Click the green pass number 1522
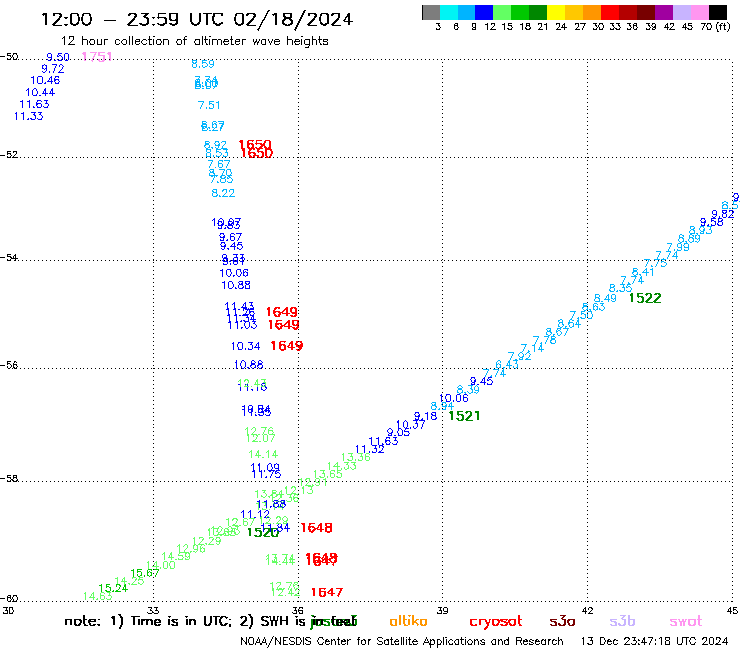The height and width of the screenshot is (650, 740). click(x=645, y=298)
